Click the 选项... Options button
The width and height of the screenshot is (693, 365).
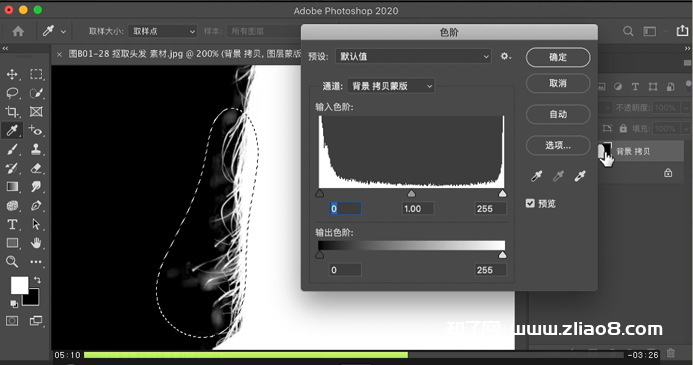tap(558, 145)
